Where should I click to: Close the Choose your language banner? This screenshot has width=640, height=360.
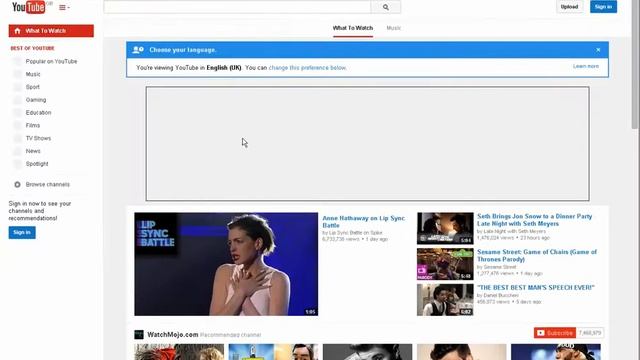click(x=598, y=50)
